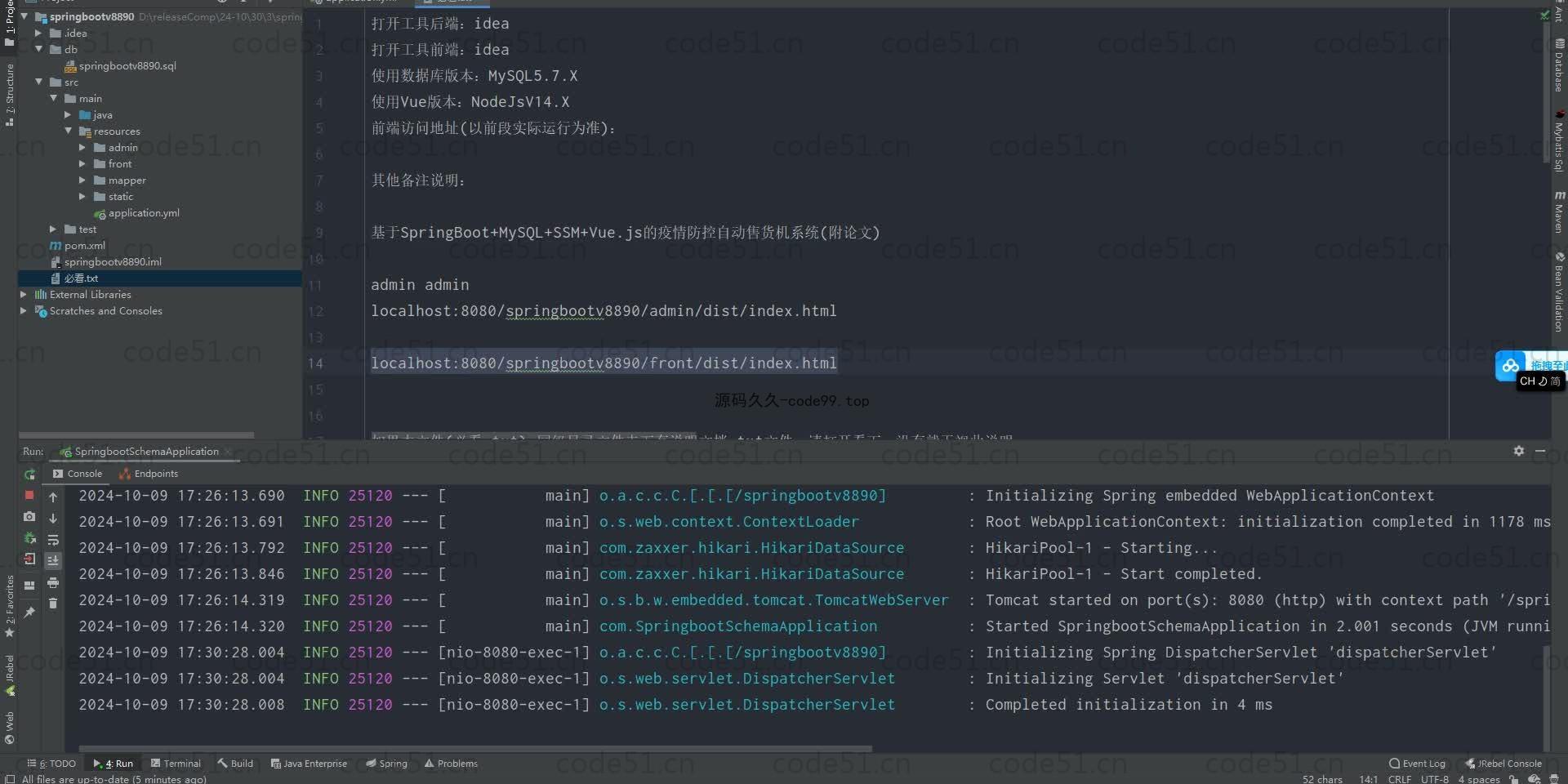Close the SpringbootSchemaApplication run tab
Image resolution: width=1568 pixels, height=784 pixels.
tap(228, 452)
